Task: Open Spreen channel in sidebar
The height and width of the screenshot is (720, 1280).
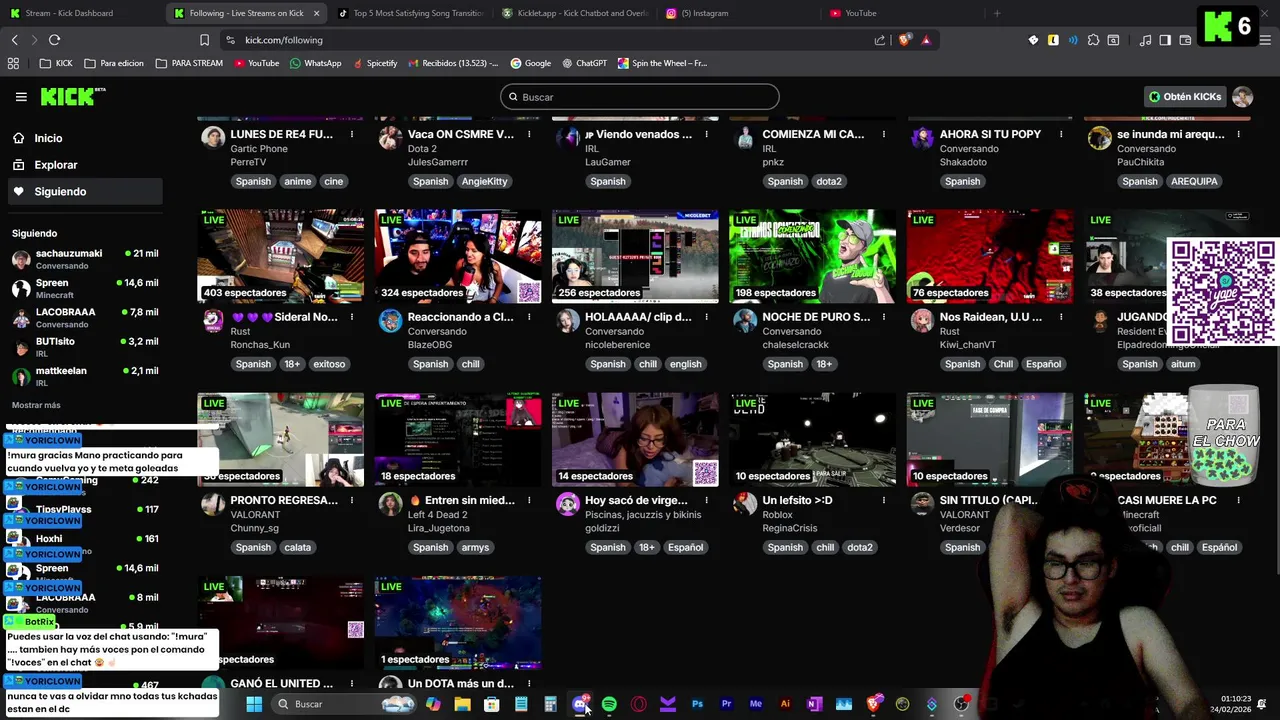Action: 85,288
